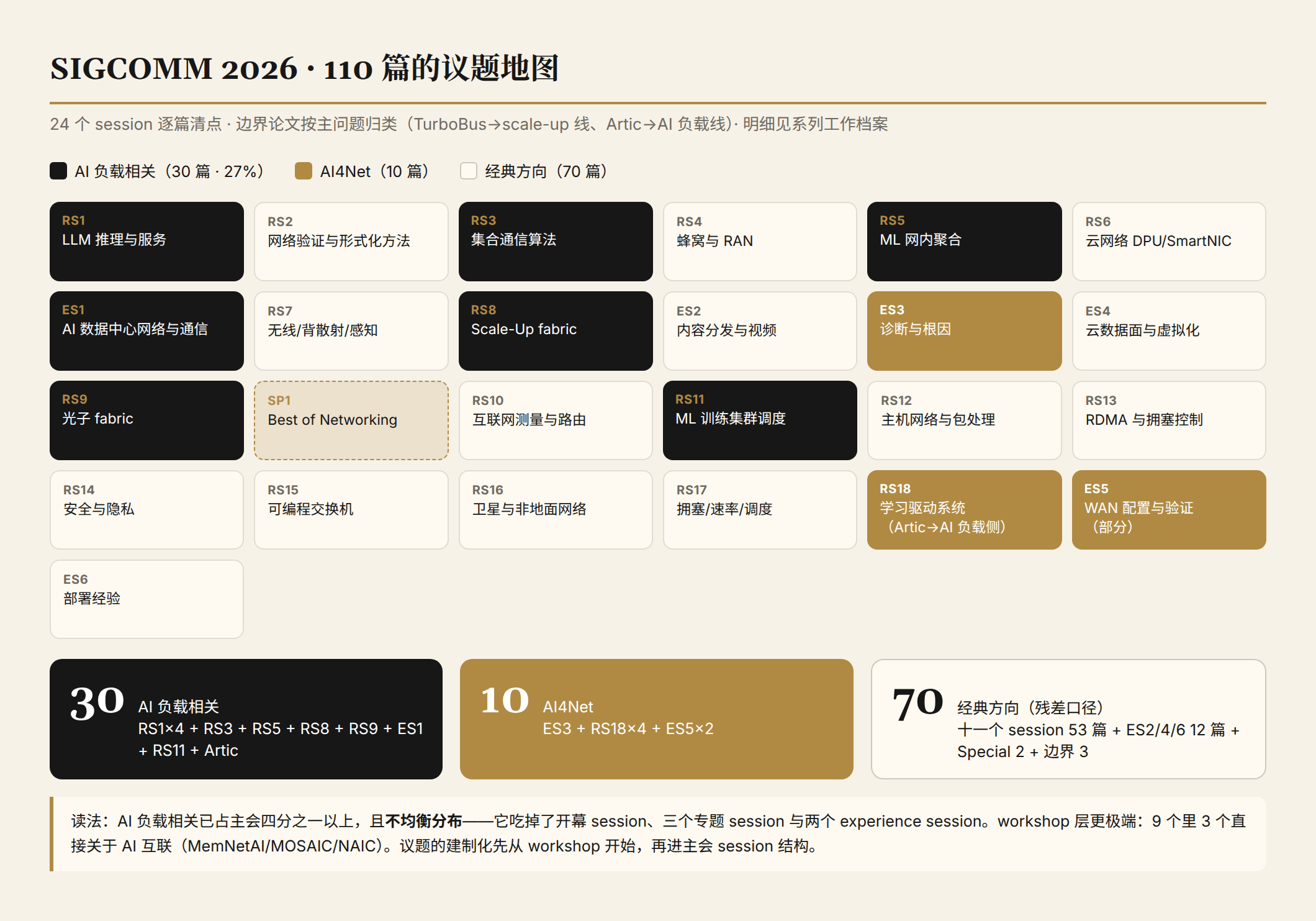This screenshot has height=921, width=1316.
Task: Click the black AI 负载相关 legend swatch
Action: 58,171
